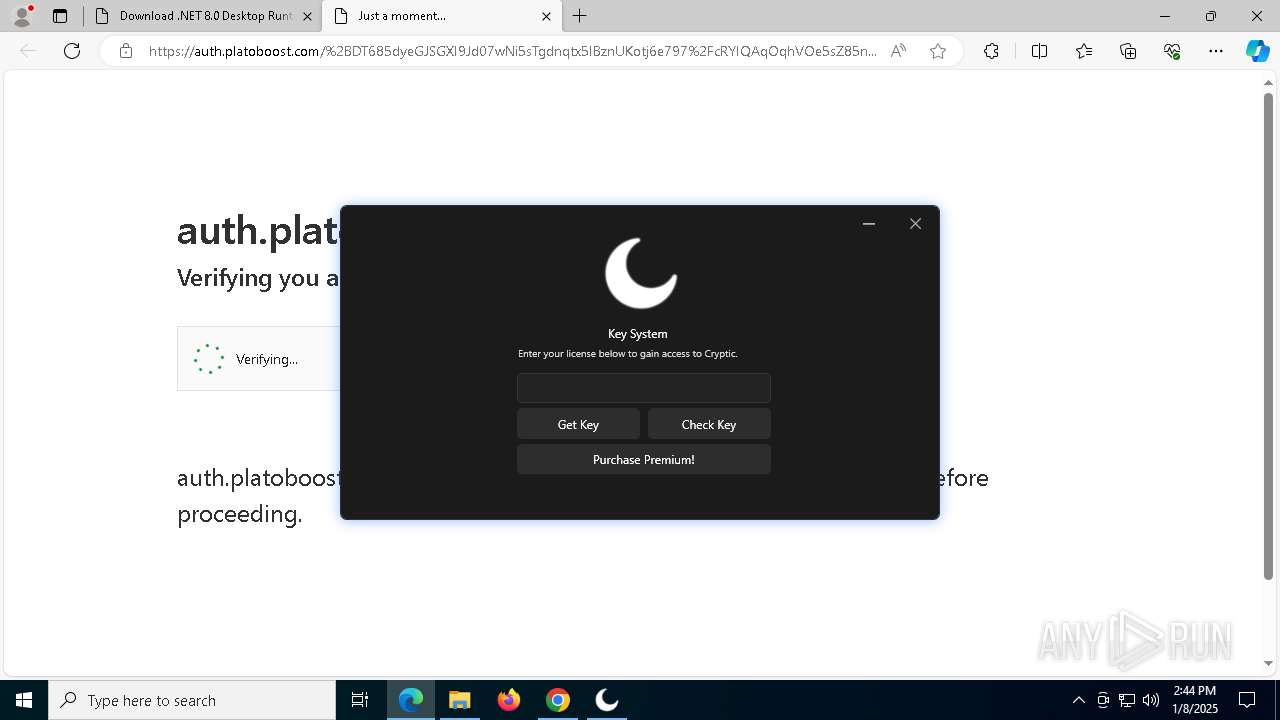Show hidden system tray icons
The width and height of the screenshot is (1280, 720).
1078,700
